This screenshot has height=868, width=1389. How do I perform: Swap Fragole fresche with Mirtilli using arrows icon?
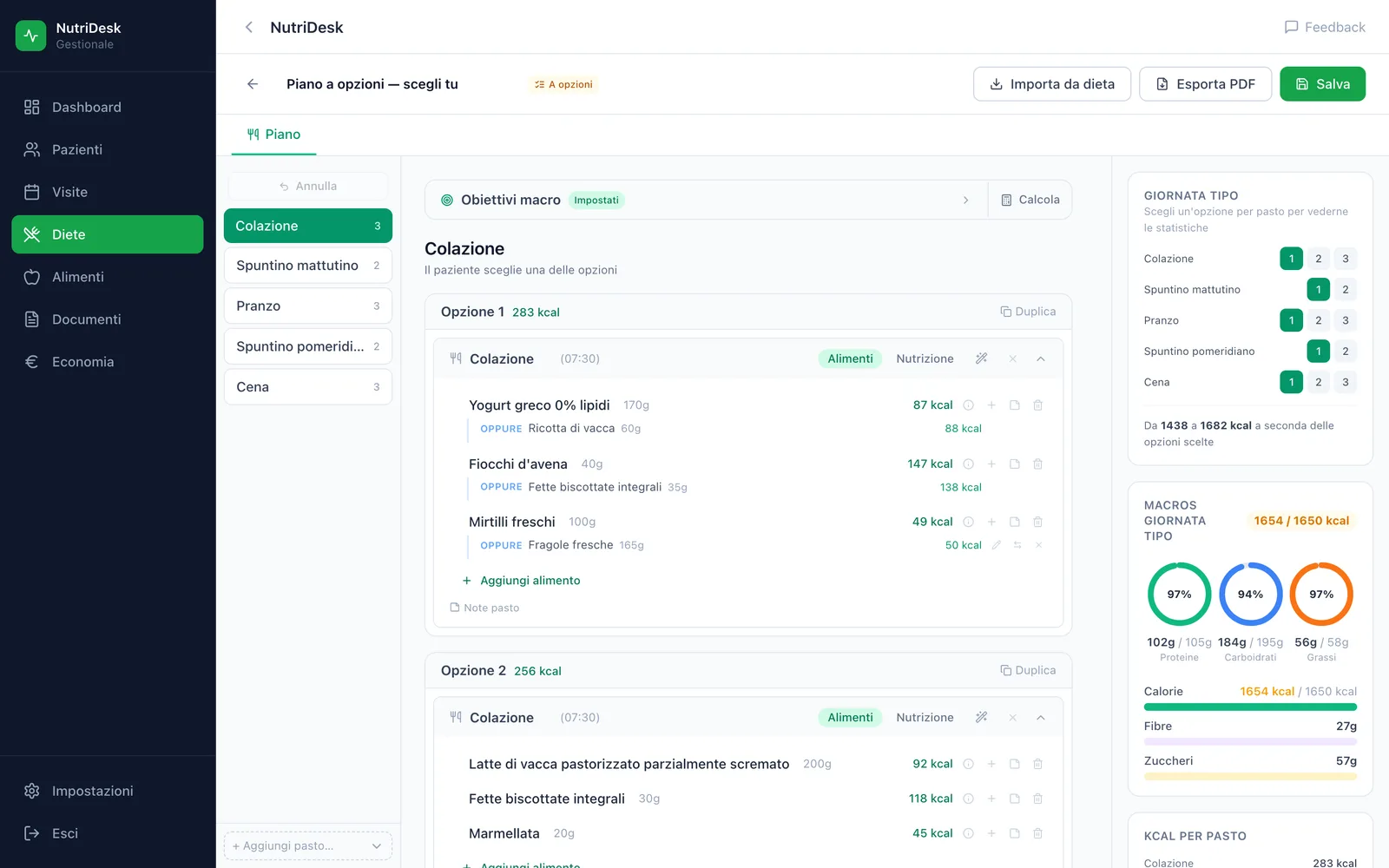(1017, 545)
